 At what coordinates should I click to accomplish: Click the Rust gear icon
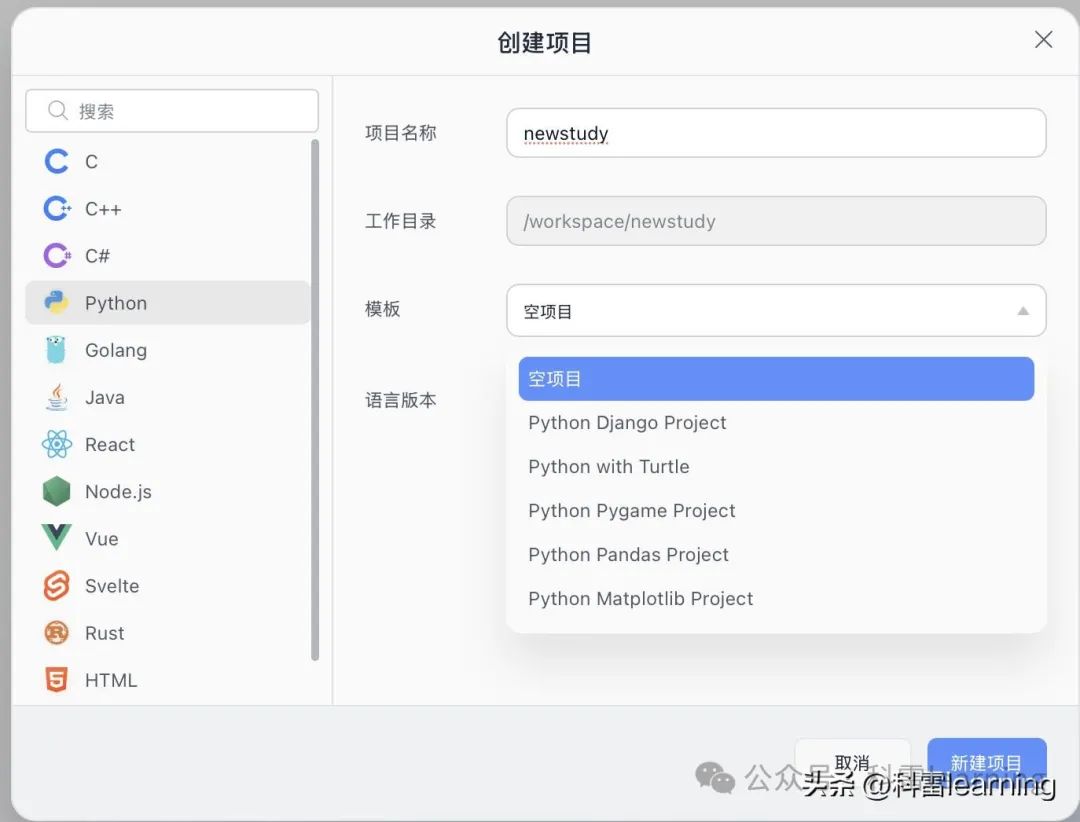(x=56, y=633)
